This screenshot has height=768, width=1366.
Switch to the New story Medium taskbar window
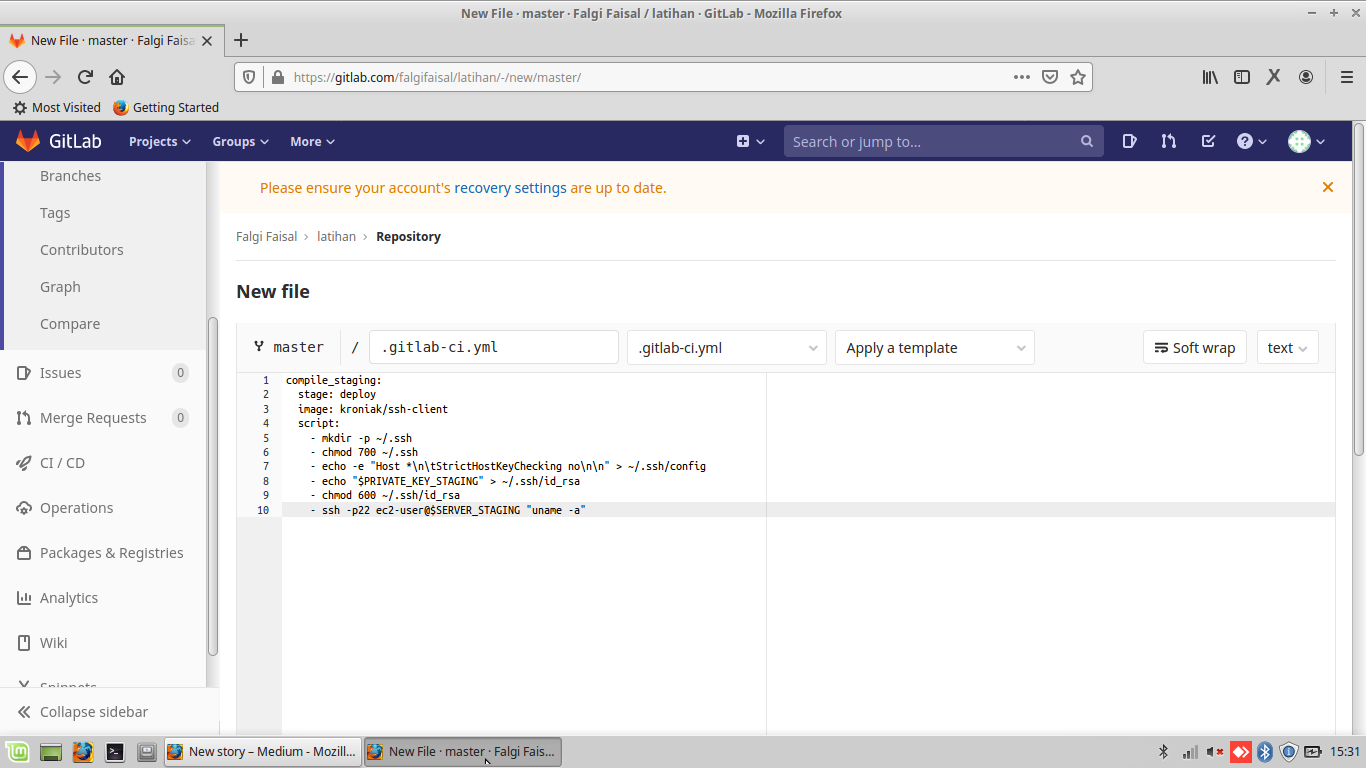[x=262, y=751]
